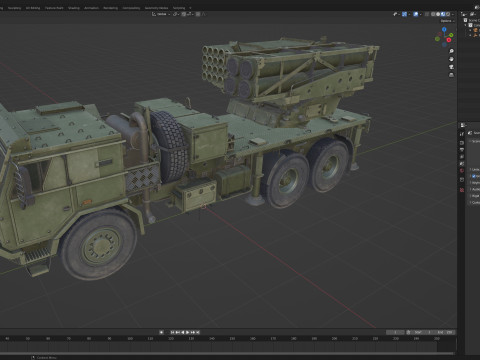Viewport: 480px width, 360px height.
Task: Open the pivot point dropdown
Action: pyautogui.click(x=176, y=14)
